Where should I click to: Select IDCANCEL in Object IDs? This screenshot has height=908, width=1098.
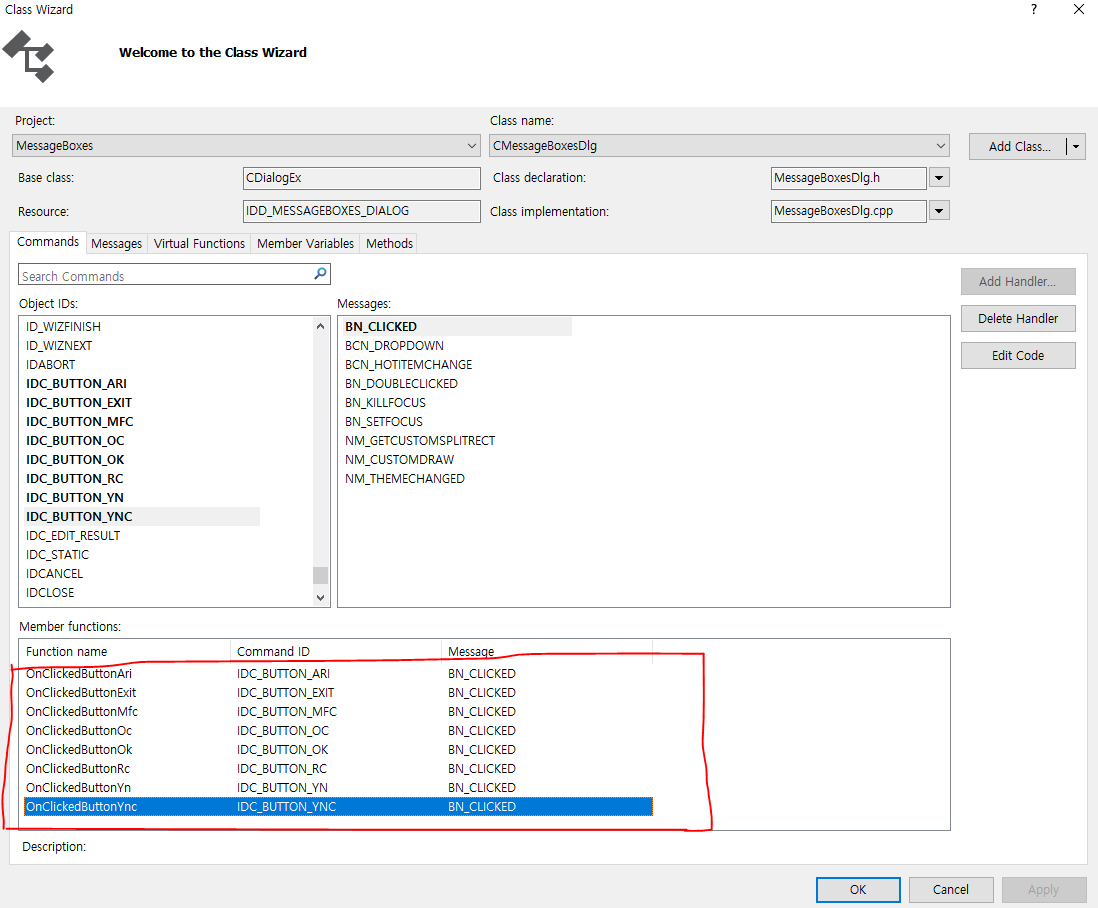point(55,573)
